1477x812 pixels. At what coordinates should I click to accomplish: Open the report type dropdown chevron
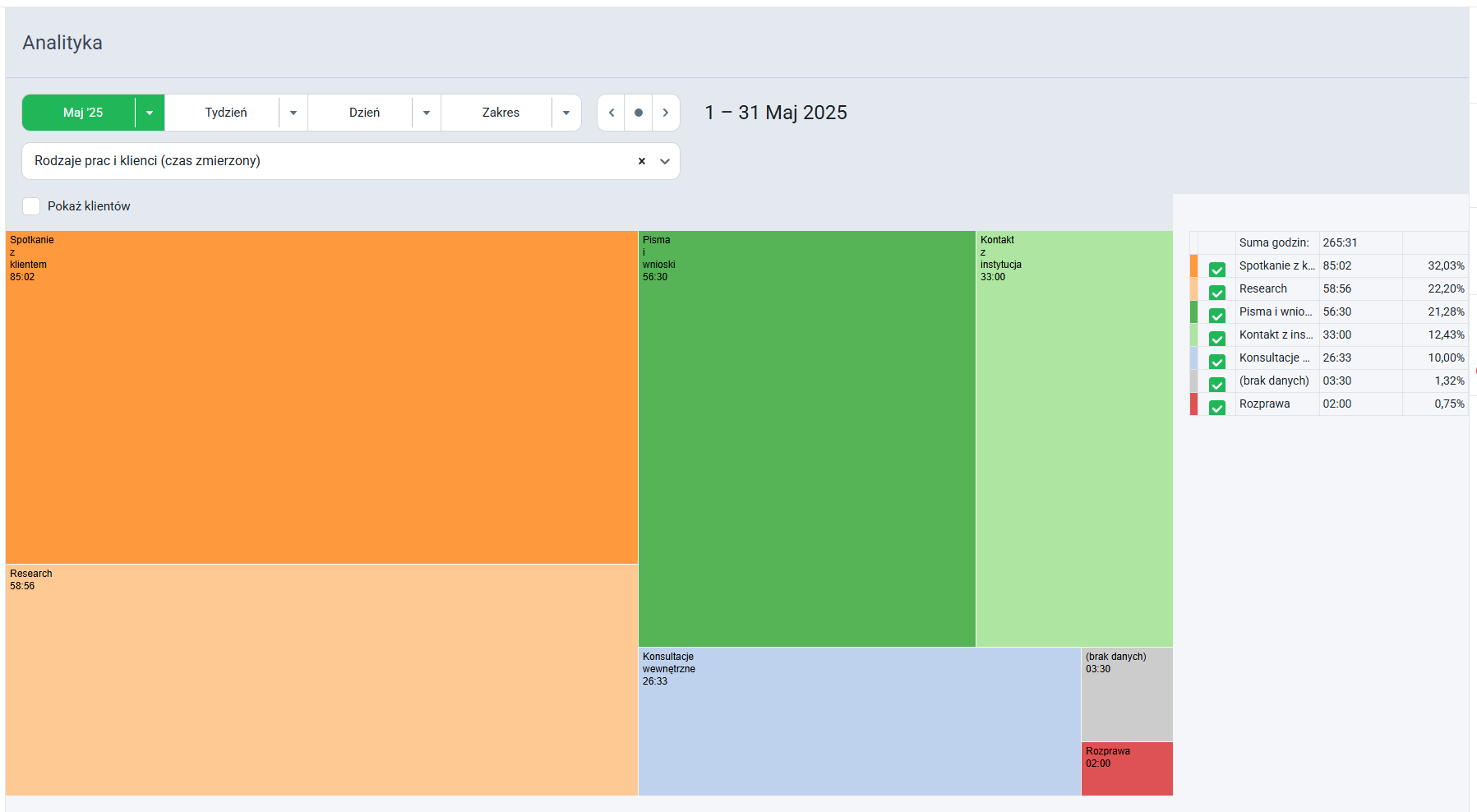tap(665, 161)
